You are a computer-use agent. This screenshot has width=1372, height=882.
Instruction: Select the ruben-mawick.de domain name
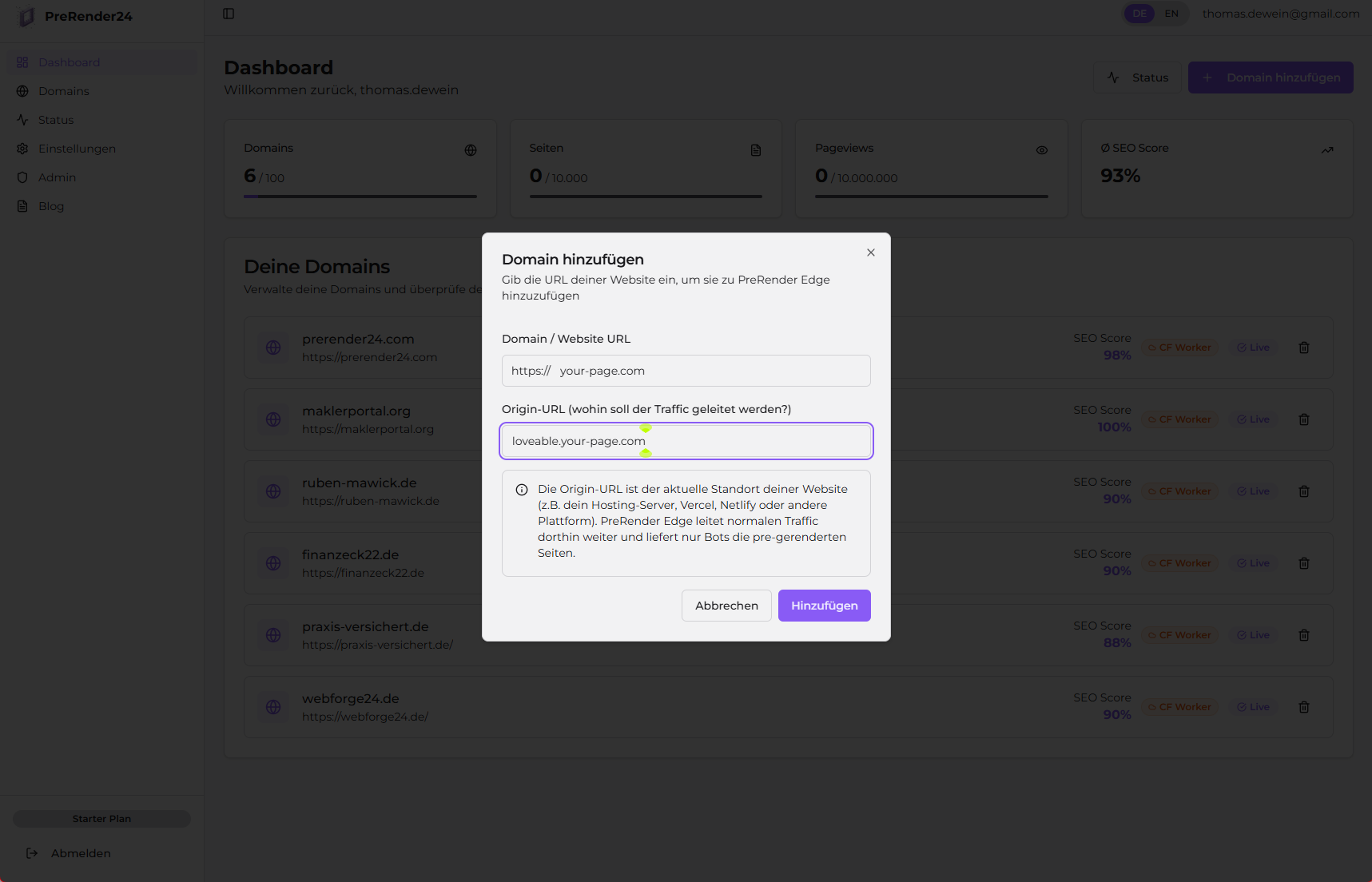pyautogui.click(x=360, y=483)
